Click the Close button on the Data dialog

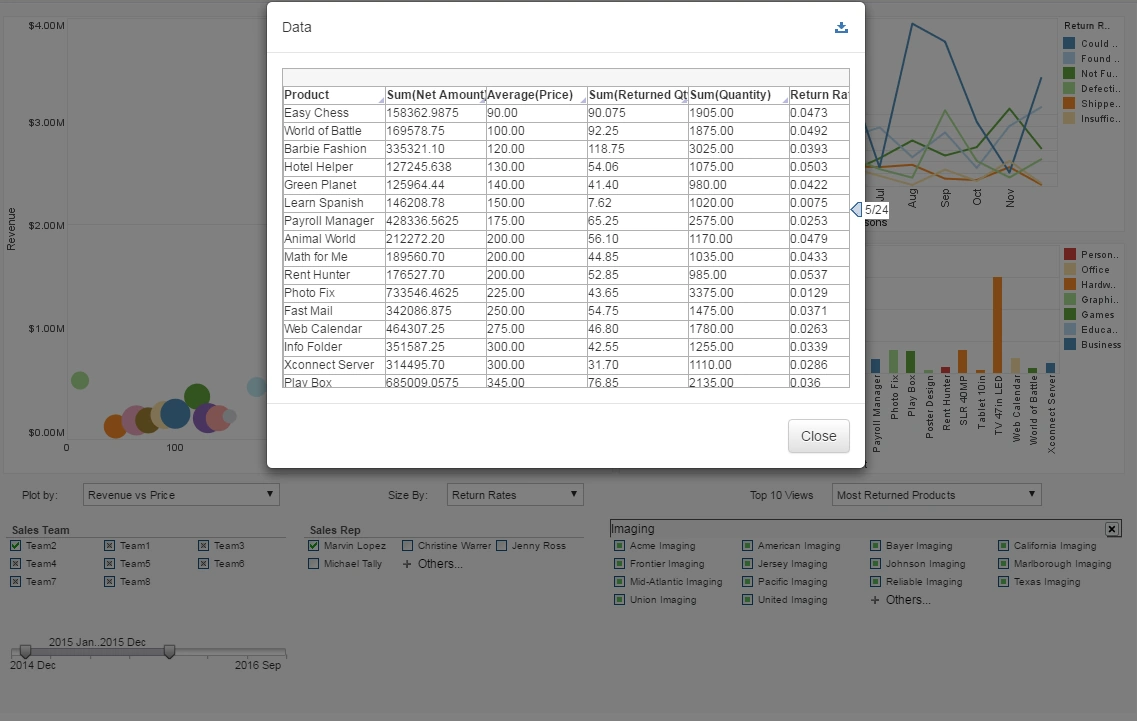coord(818,436)
